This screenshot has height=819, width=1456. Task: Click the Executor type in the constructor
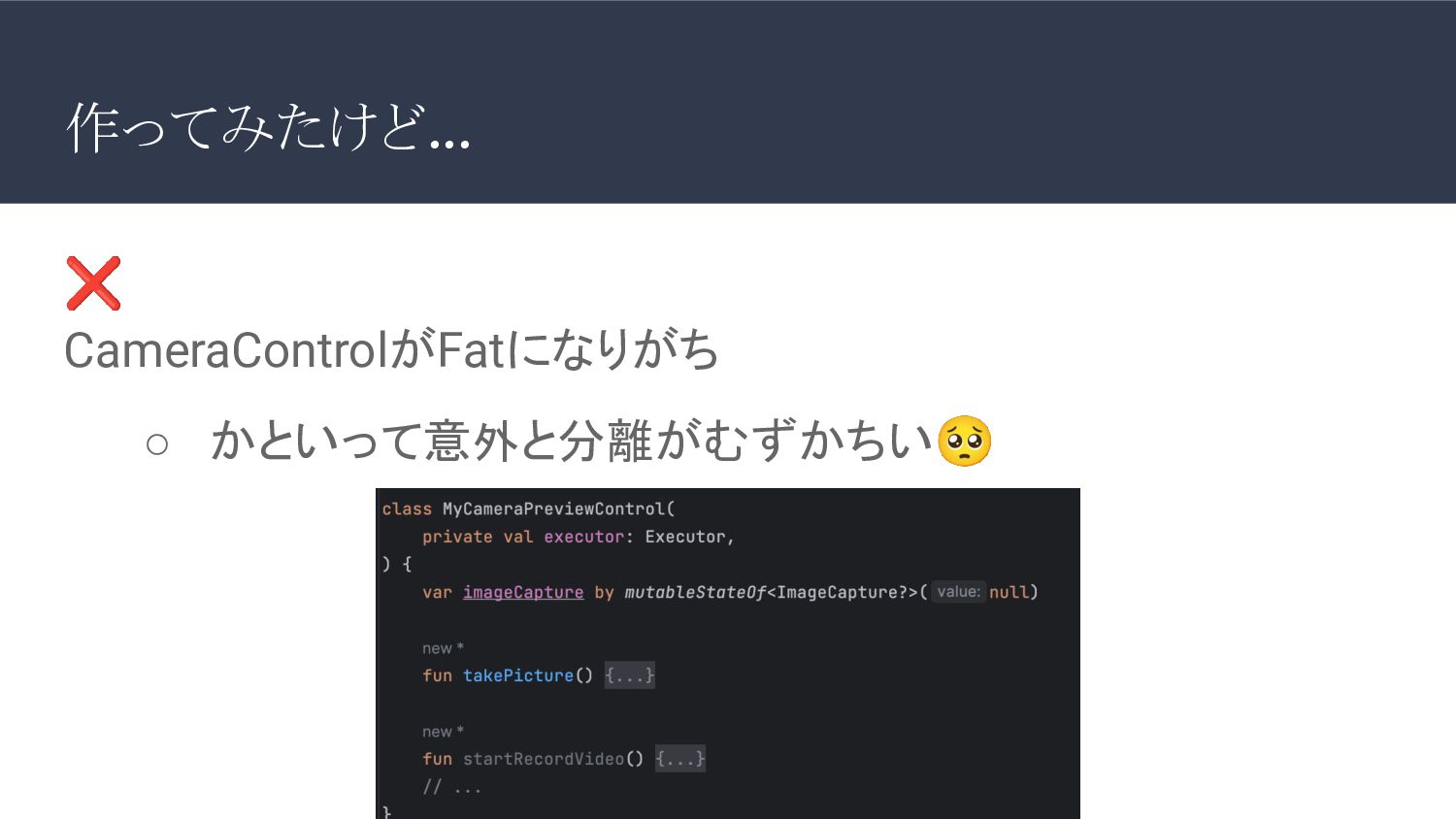point(685,537)
